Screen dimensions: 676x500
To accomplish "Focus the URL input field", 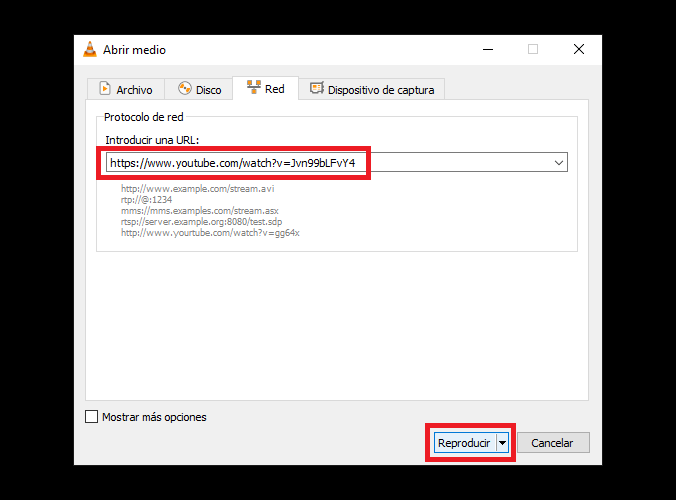I will (x=337, y=162).
